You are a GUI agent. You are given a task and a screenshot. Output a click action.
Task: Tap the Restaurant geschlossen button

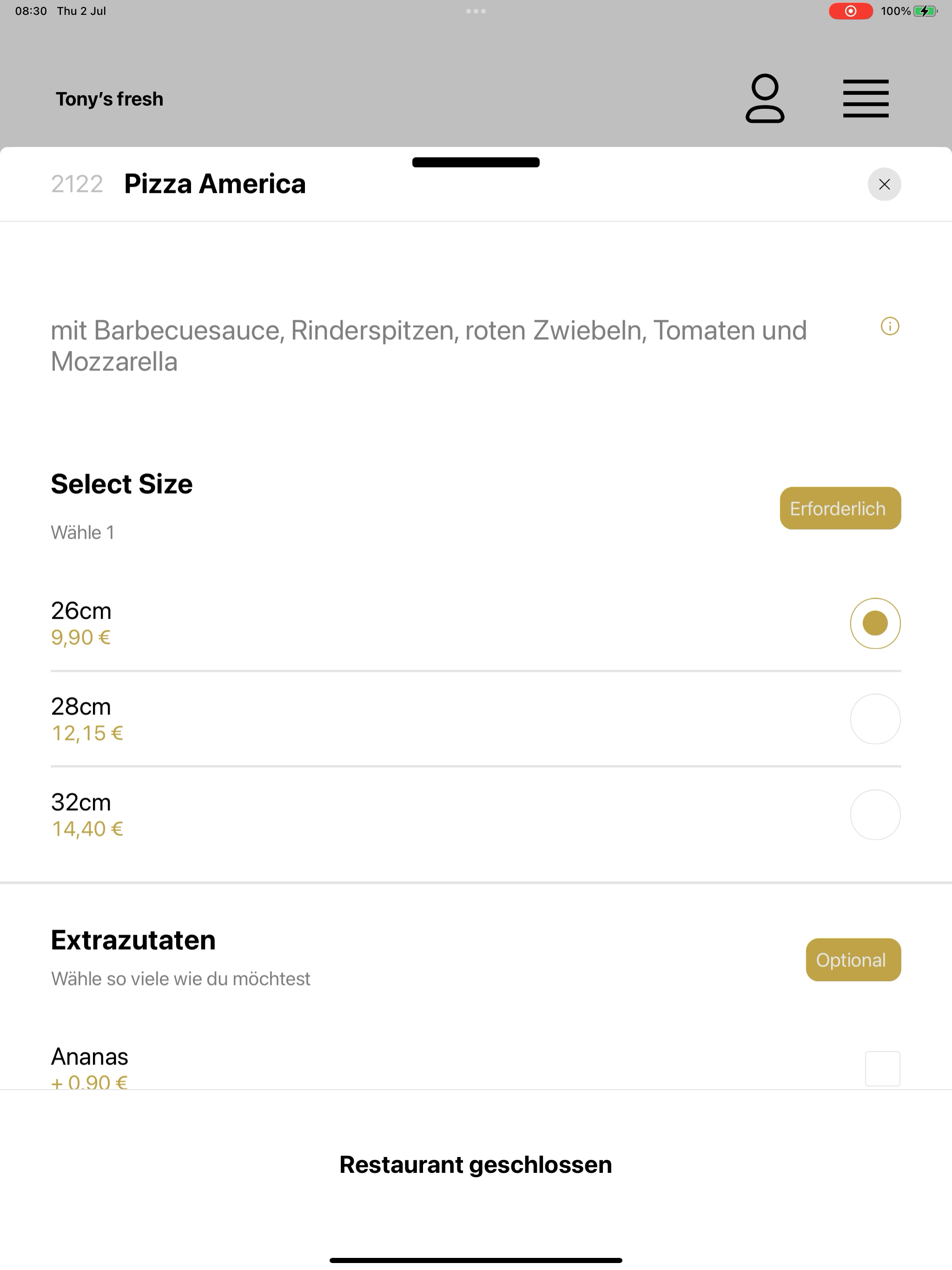tap(476, 1164)
